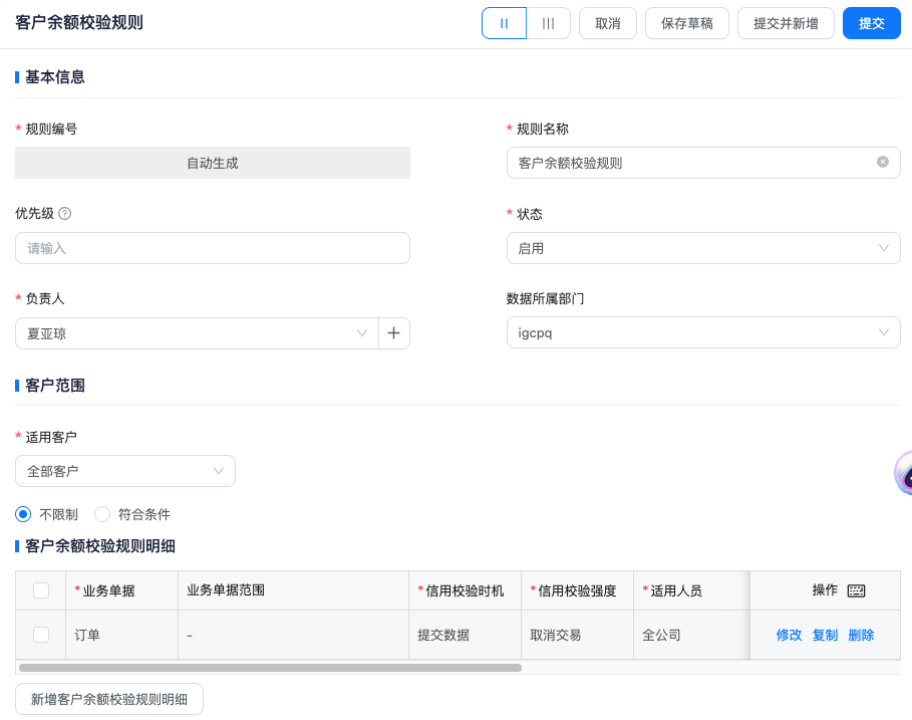Open floating assistant avatar at right edge
912x720 pixels.
[904, 474]
